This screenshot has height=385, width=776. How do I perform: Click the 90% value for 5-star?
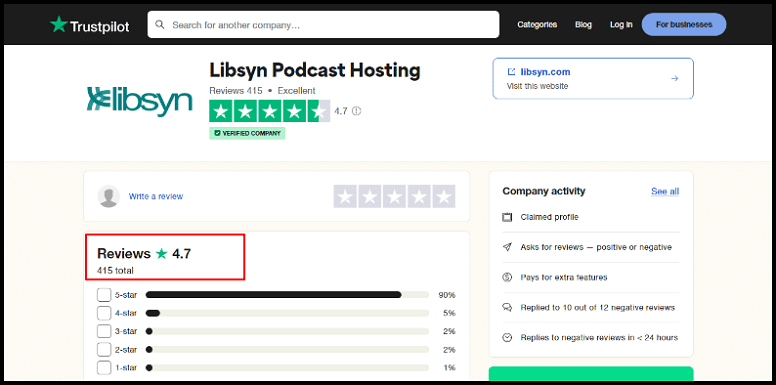tap(447, 295)
